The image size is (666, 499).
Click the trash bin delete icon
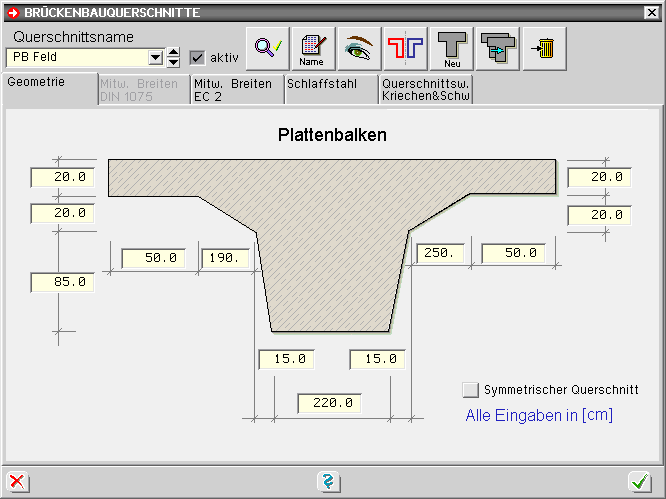[x=544, y=47]
